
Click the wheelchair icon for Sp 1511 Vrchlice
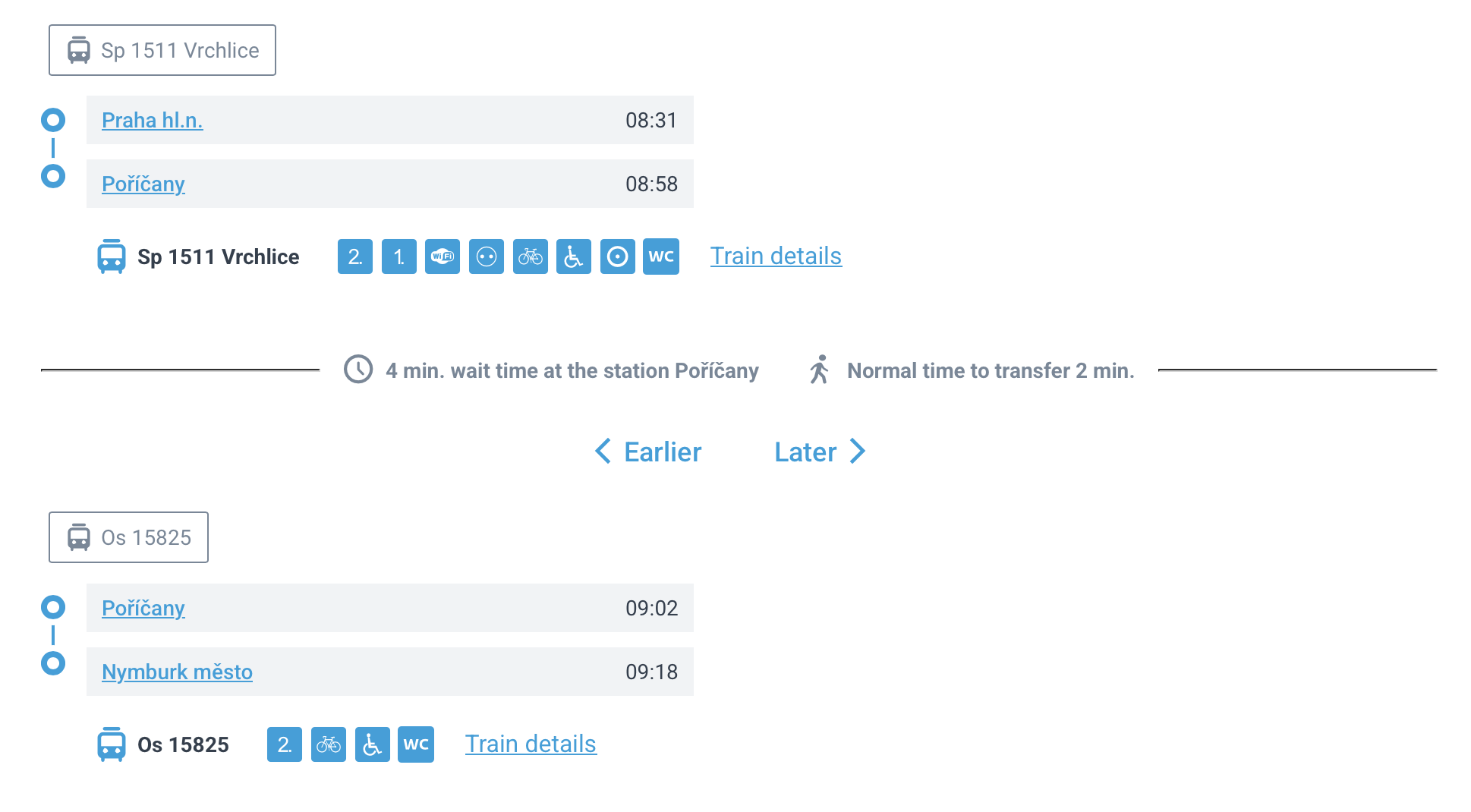(574, 257)
